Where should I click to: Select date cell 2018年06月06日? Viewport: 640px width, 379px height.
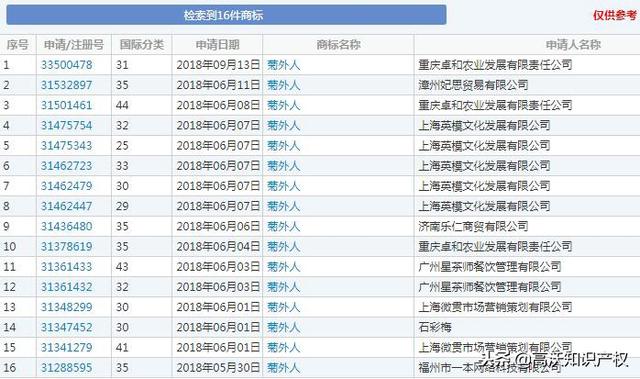click(218, 226)
